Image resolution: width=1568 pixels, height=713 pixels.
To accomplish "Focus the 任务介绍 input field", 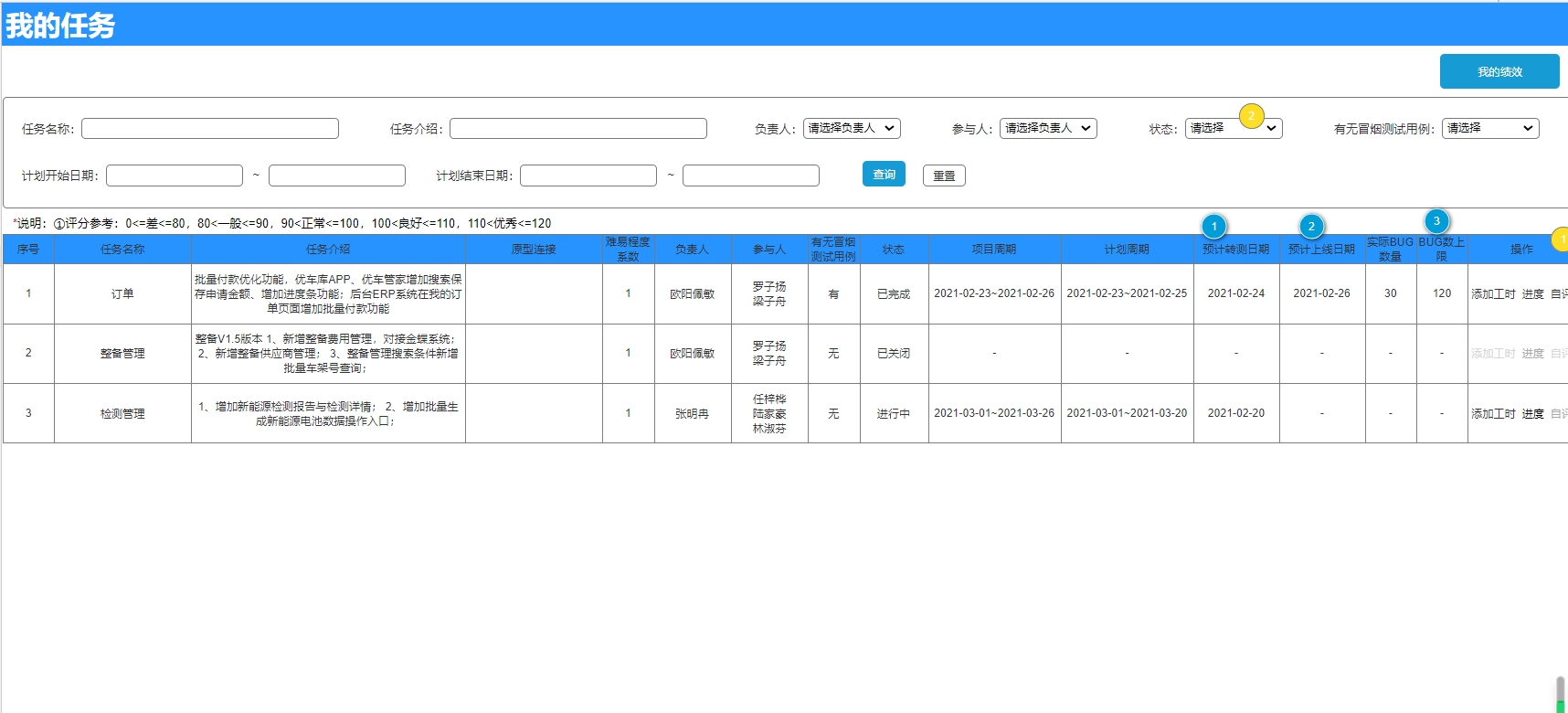I will [x=578, y=128].
